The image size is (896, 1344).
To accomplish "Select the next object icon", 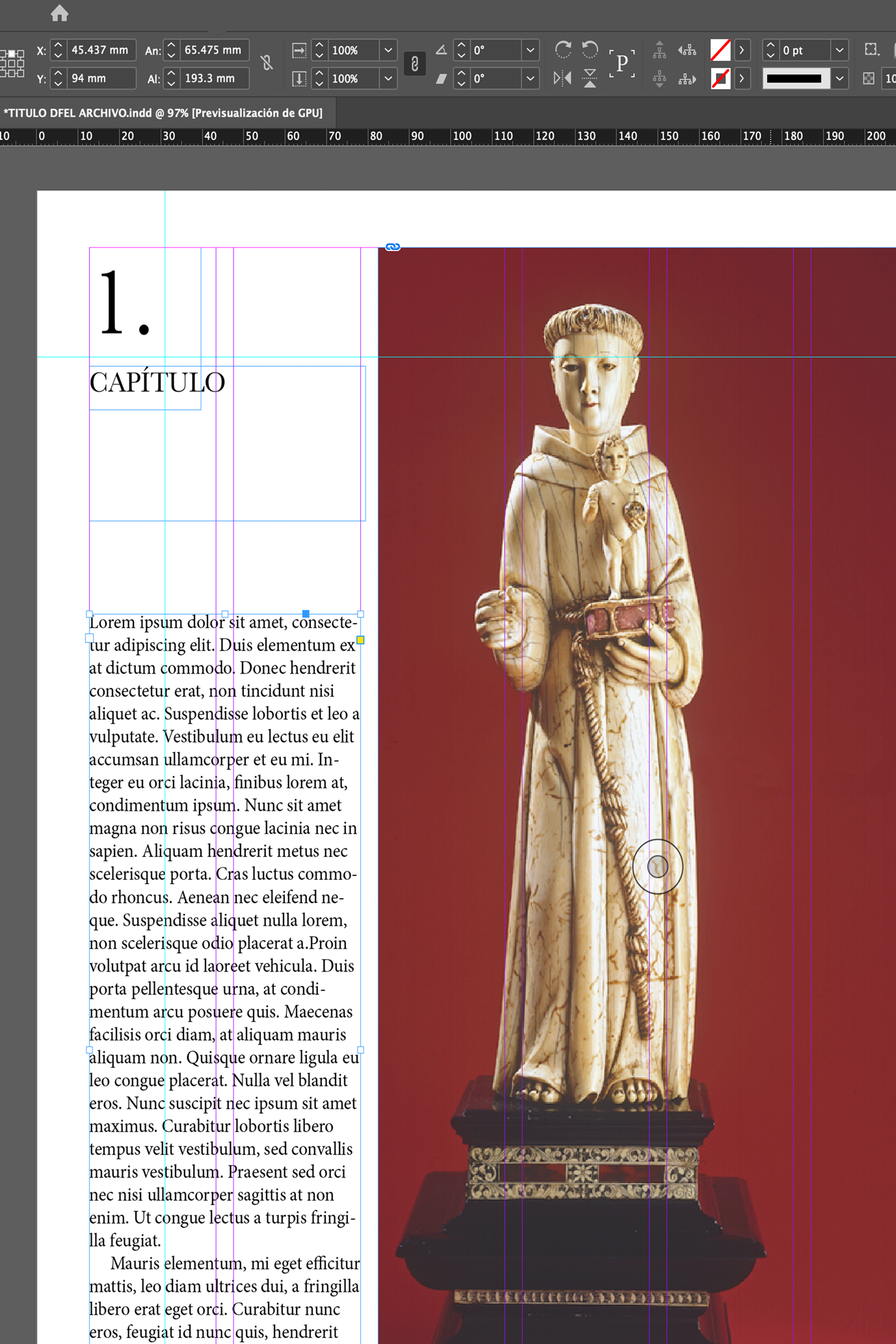I will [x=687, y=79].
